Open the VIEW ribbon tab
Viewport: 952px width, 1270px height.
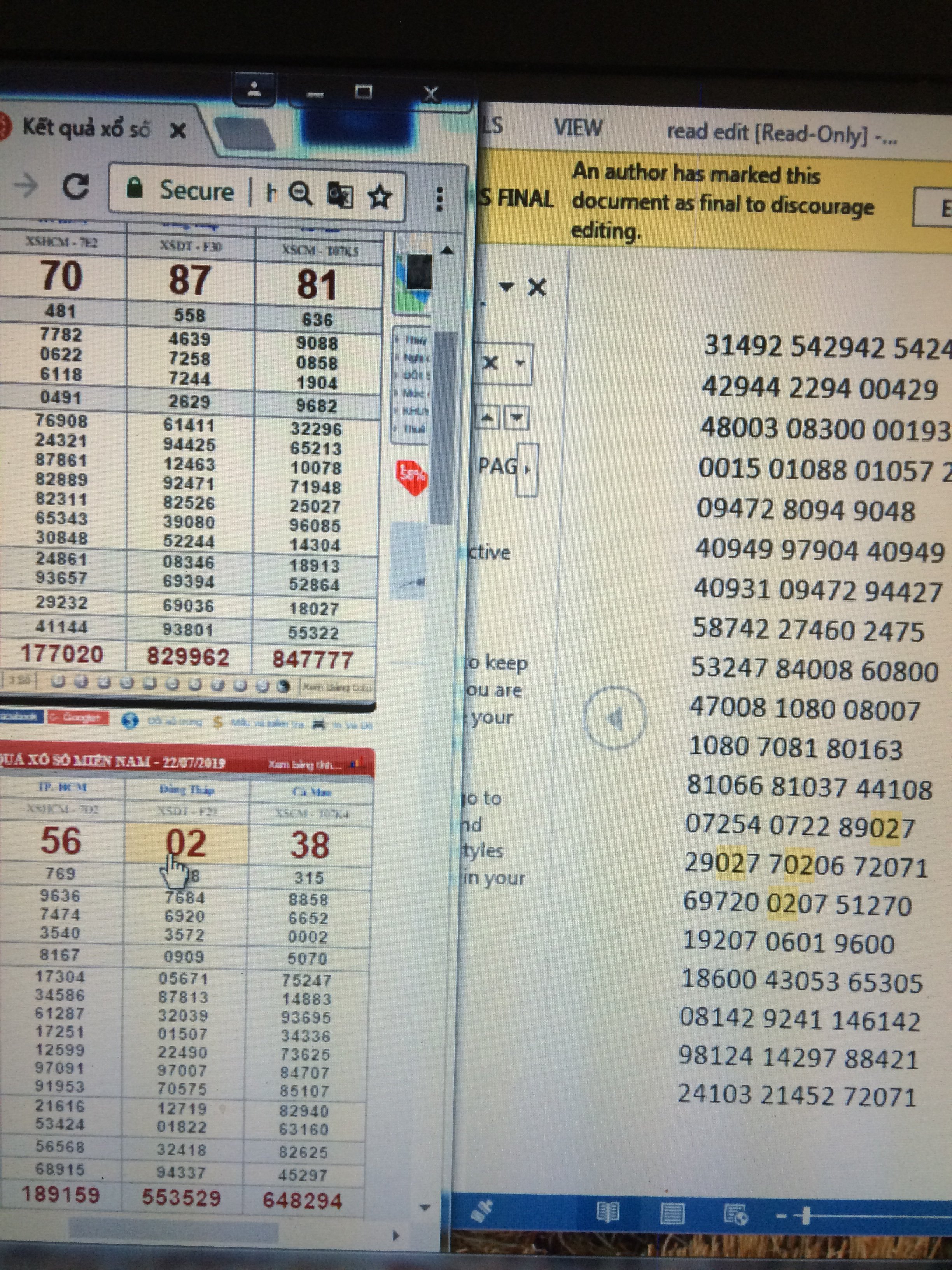pos(578,128)
